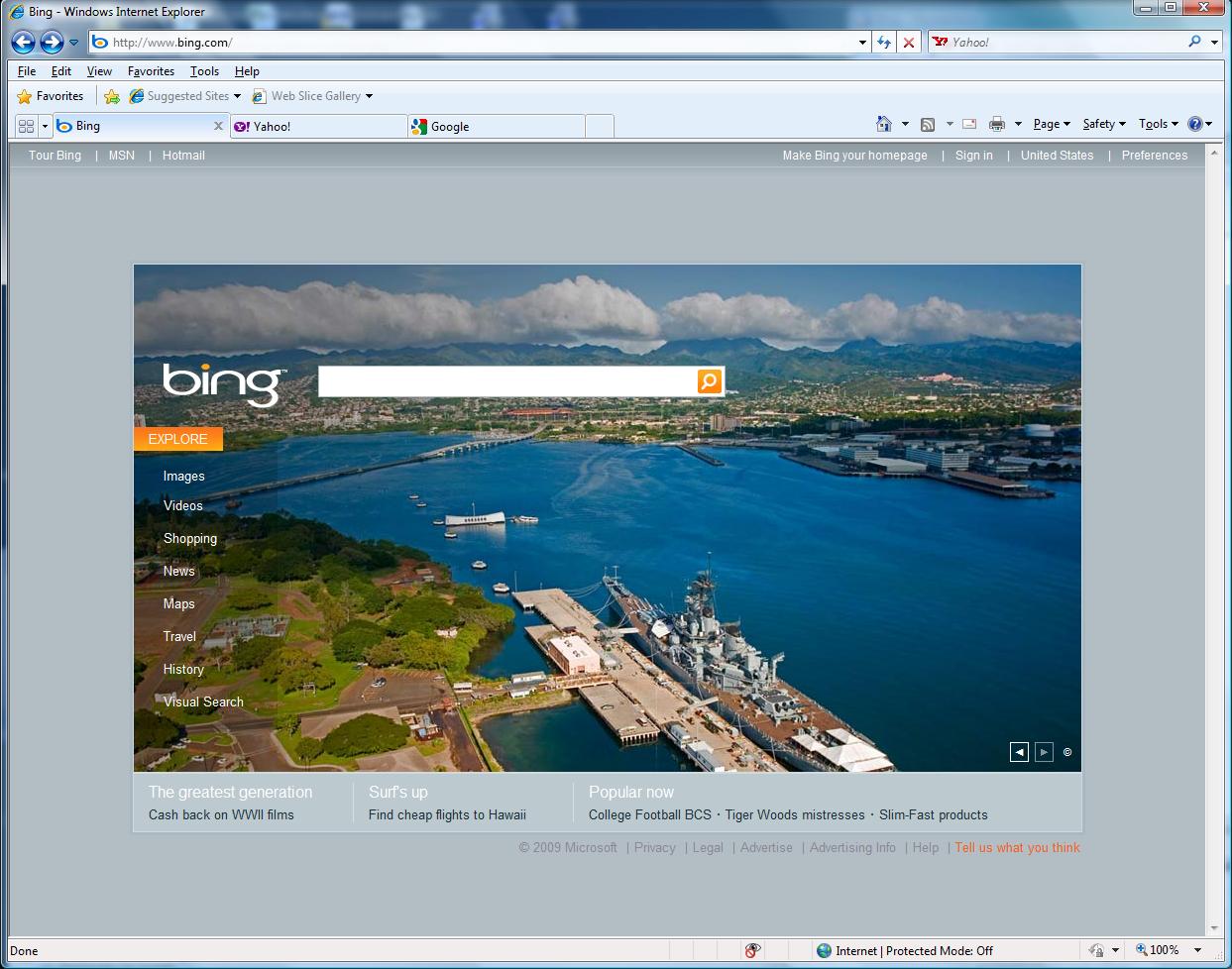Open the Page menu in command bar
This screenshot has width=1232, height=969.
[x=1052, y=124]
